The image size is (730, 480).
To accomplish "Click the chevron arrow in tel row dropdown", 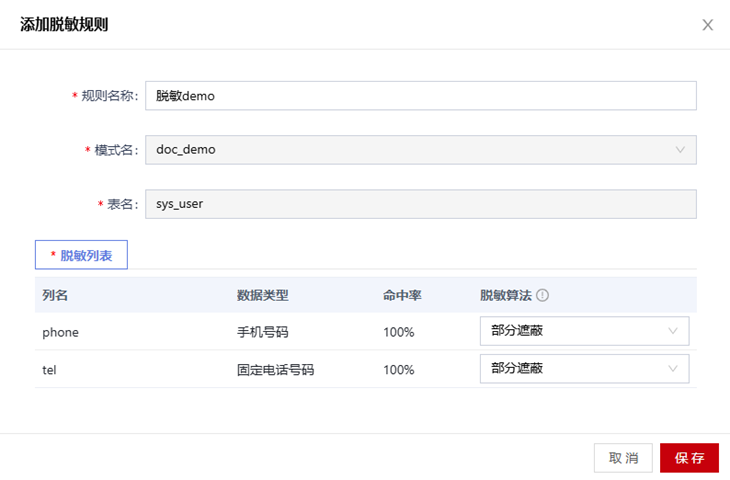I will point(673,369).
